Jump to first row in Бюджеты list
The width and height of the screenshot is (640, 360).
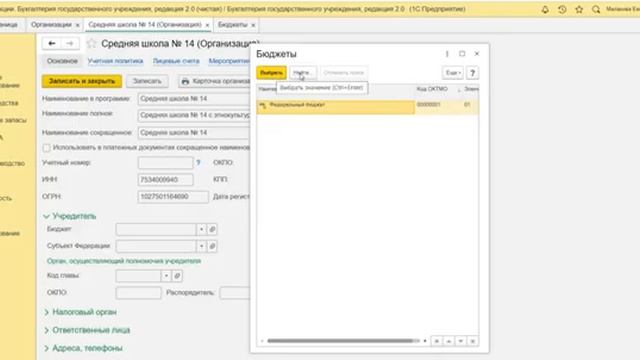coord(437,341)
